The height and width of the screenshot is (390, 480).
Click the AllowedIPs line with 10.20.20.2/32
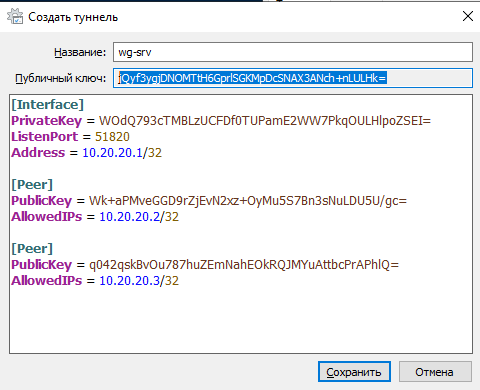point(95,217)
